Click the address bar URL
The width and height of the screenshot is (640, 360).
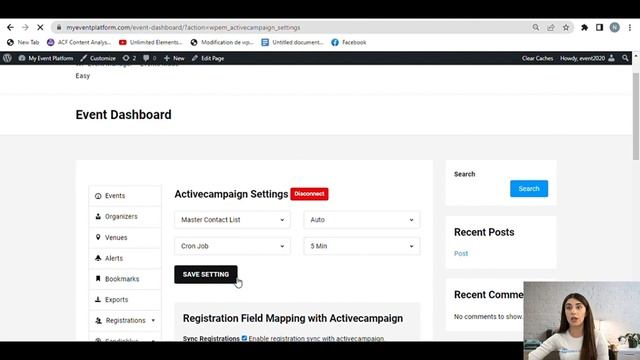183,27
